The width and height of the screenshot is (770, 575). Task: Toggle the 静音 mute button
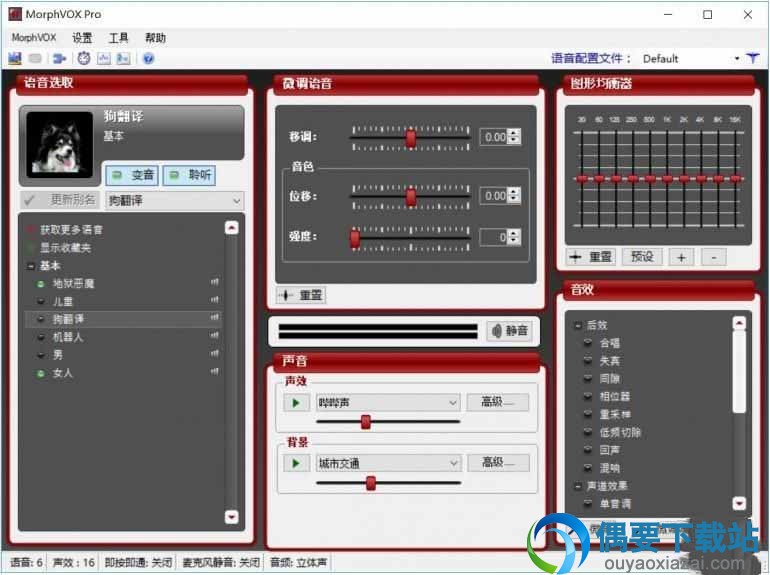click(x=510, y=331)
